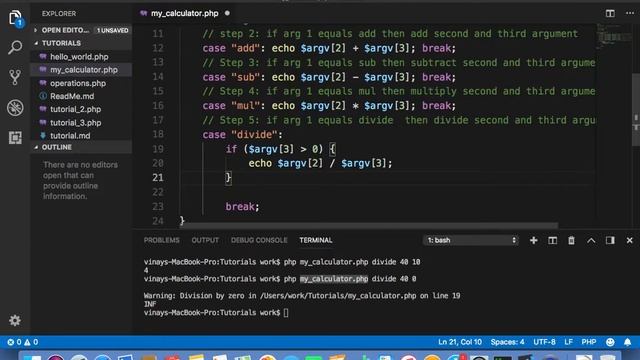Change end of line via LF

pyautogui.click(x=568, y=342)
